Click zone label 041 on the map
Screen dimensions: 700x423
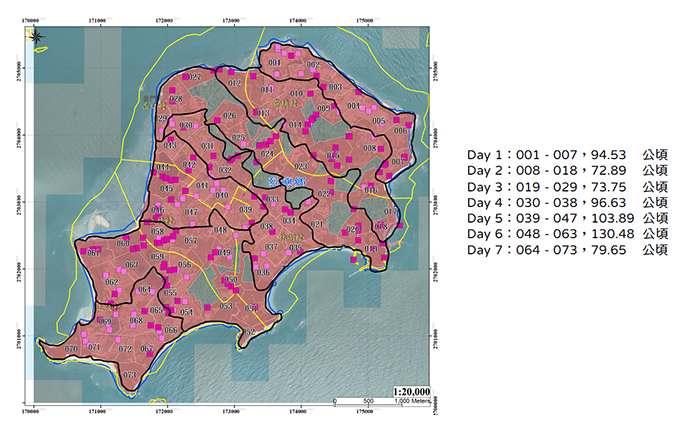202,186
